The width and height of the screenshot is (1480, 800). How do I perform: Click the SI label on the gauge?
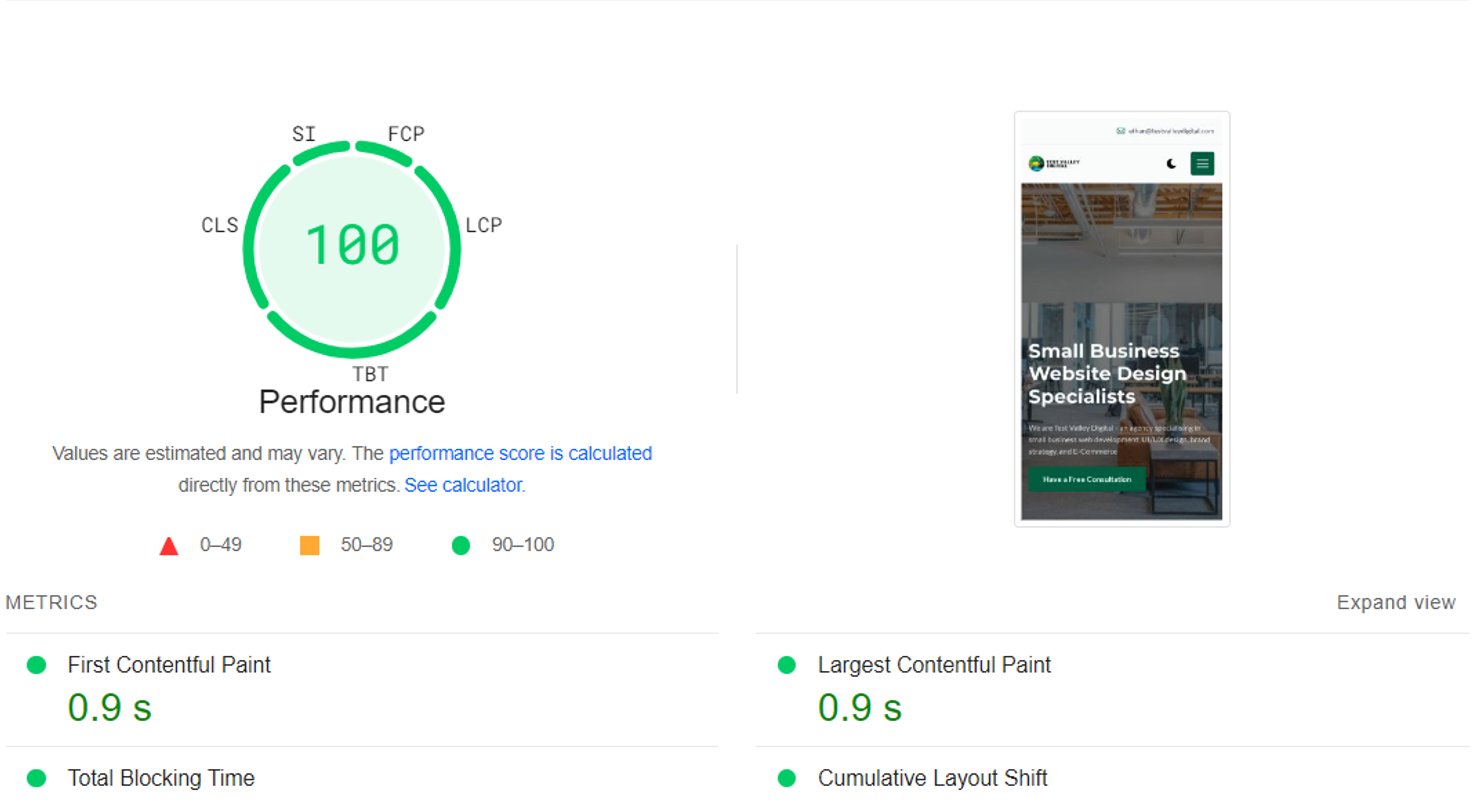coord(304,133)
